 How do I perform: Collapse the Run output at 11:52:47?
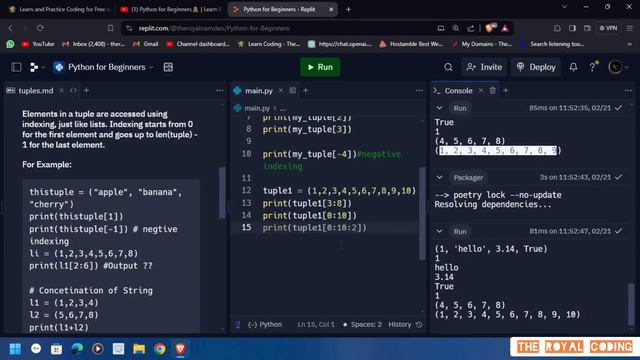pos(439,231)
